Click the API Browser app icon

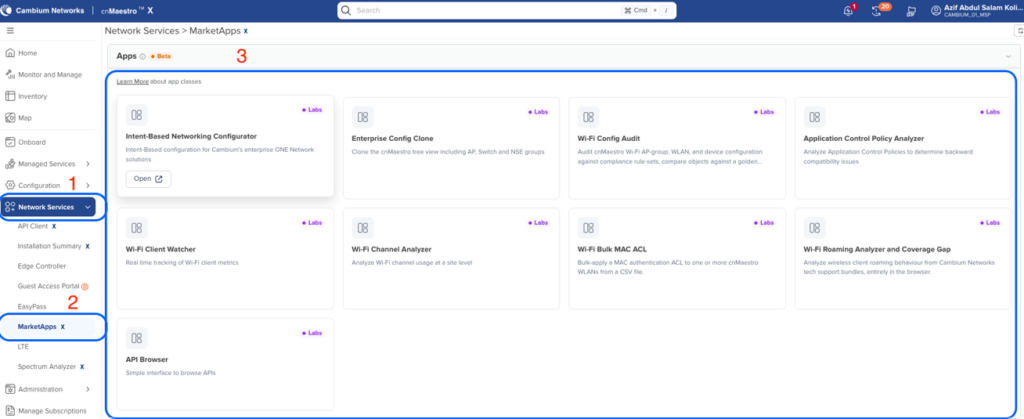click(x=136, y=338)
